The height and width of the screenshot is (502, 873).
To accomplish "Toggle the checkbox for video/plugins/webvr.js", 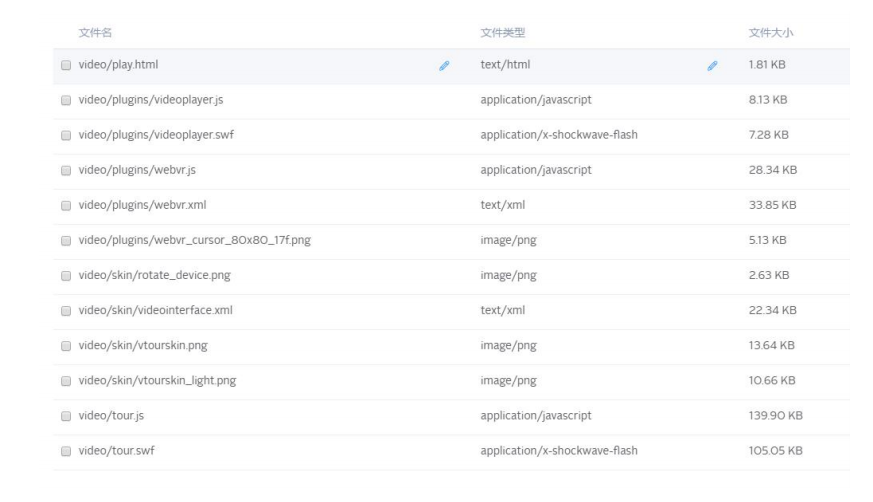I will [x=66, y=170].
